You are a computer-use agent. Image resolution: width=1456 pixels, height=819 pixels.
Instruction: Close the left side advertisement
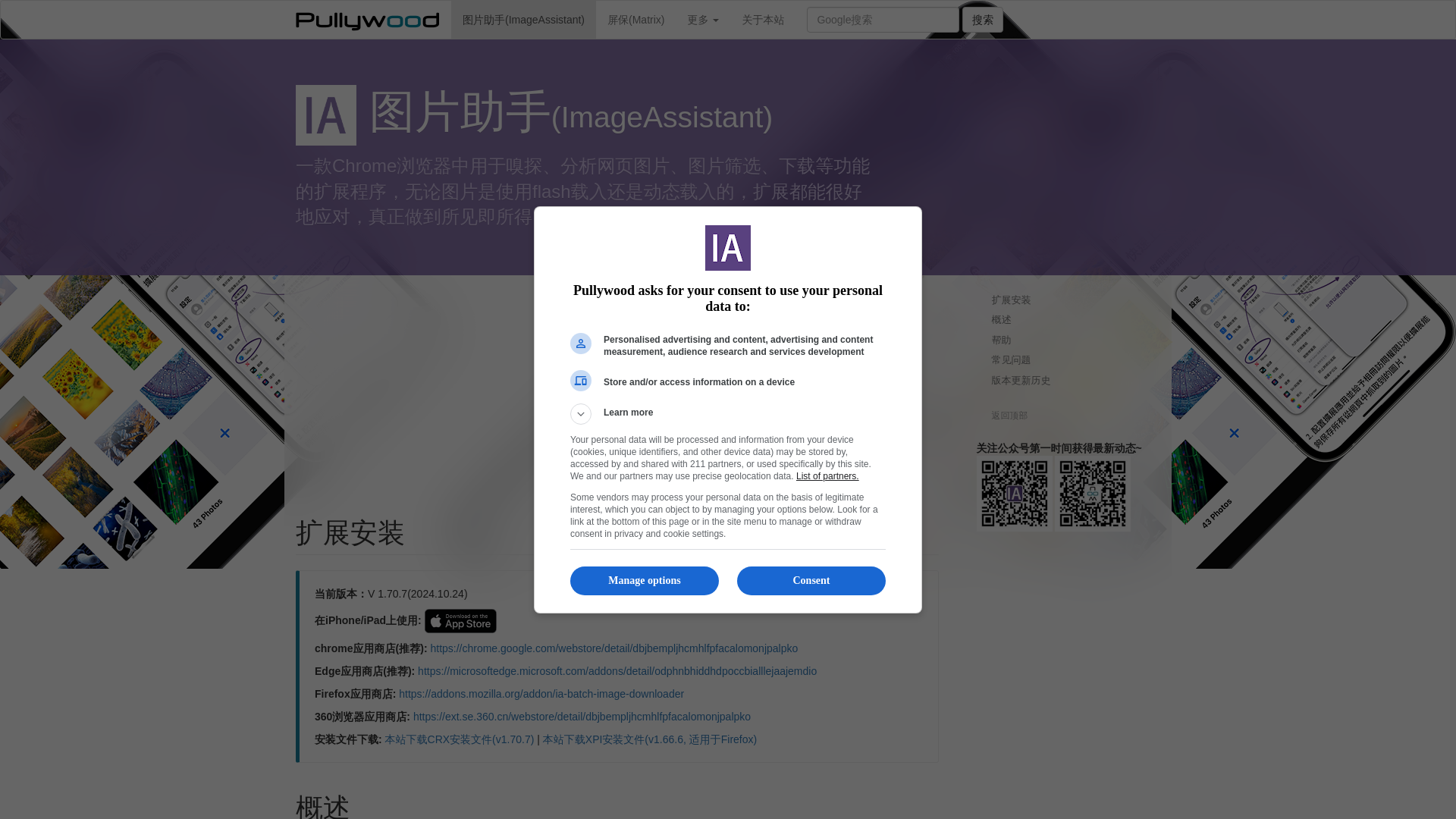(x=224, y=433)
